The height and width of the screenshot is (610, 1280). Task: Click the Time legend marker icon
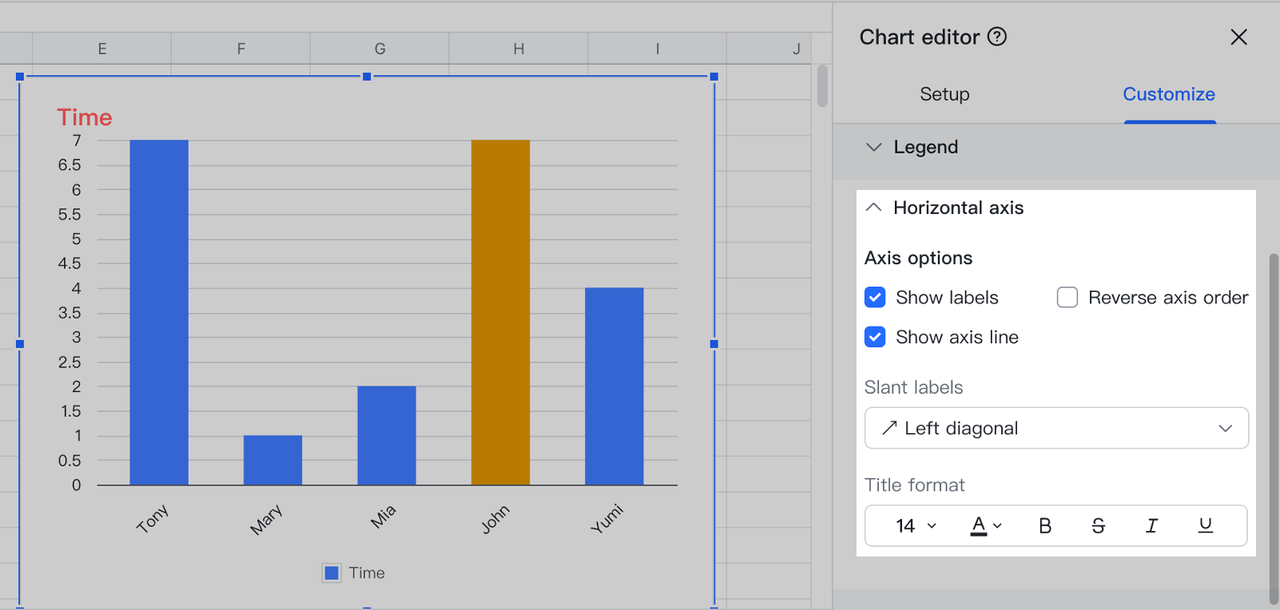[332, 573]
